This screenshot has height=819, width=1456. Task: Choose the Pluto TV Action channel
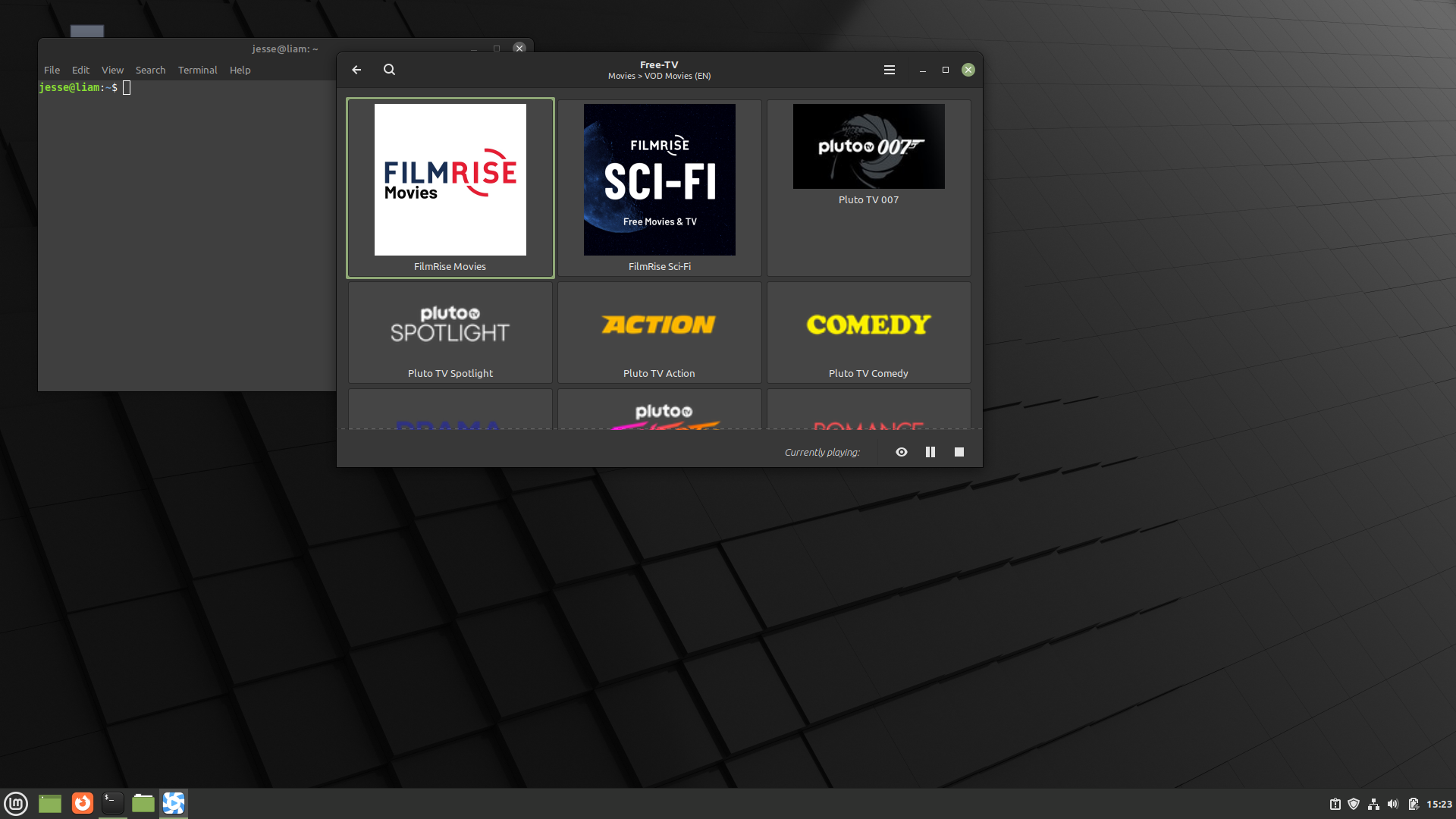(660, 333)
